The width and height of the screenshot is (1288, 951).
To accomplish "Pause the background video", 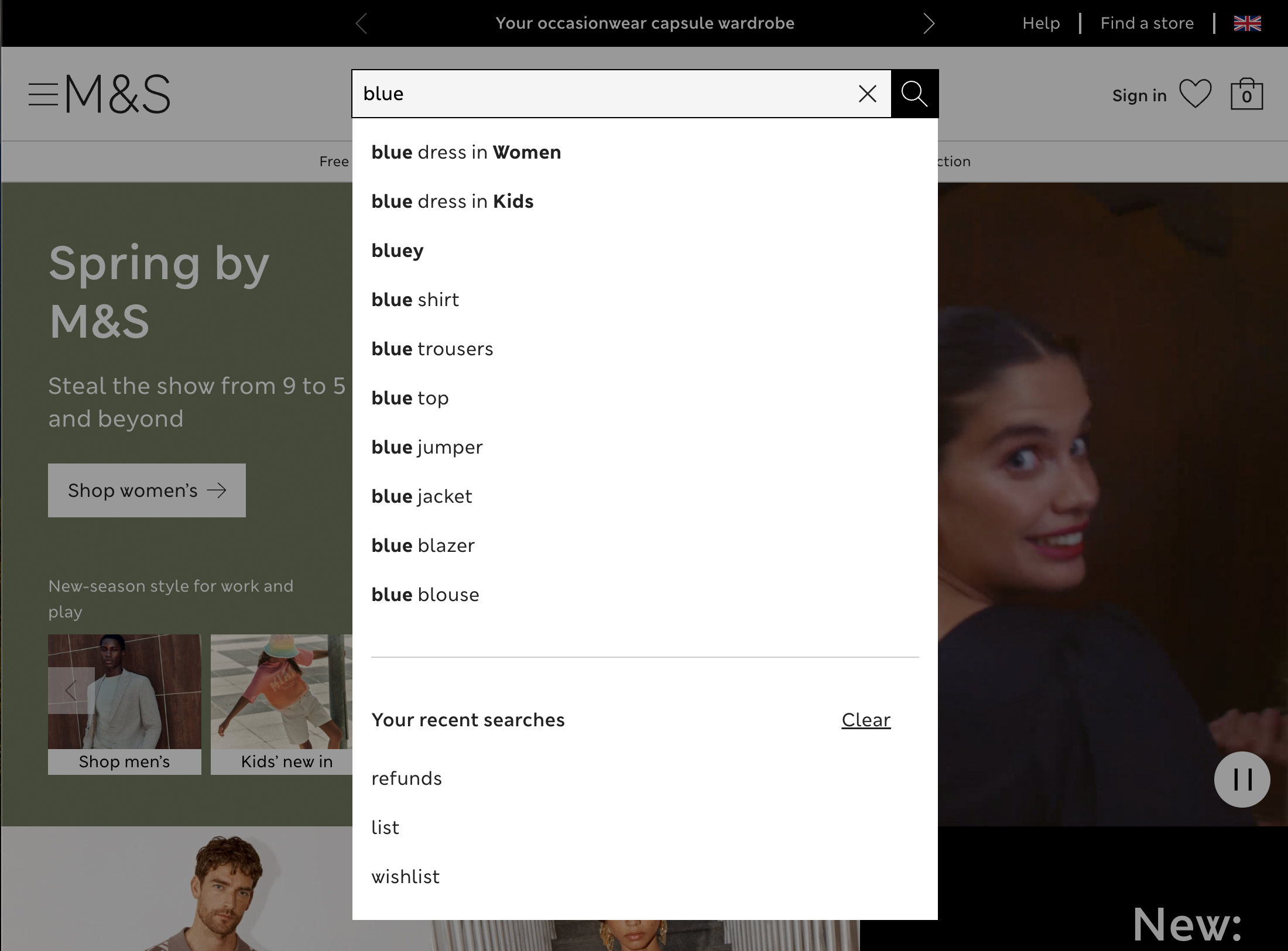I will pos(1241,779).
